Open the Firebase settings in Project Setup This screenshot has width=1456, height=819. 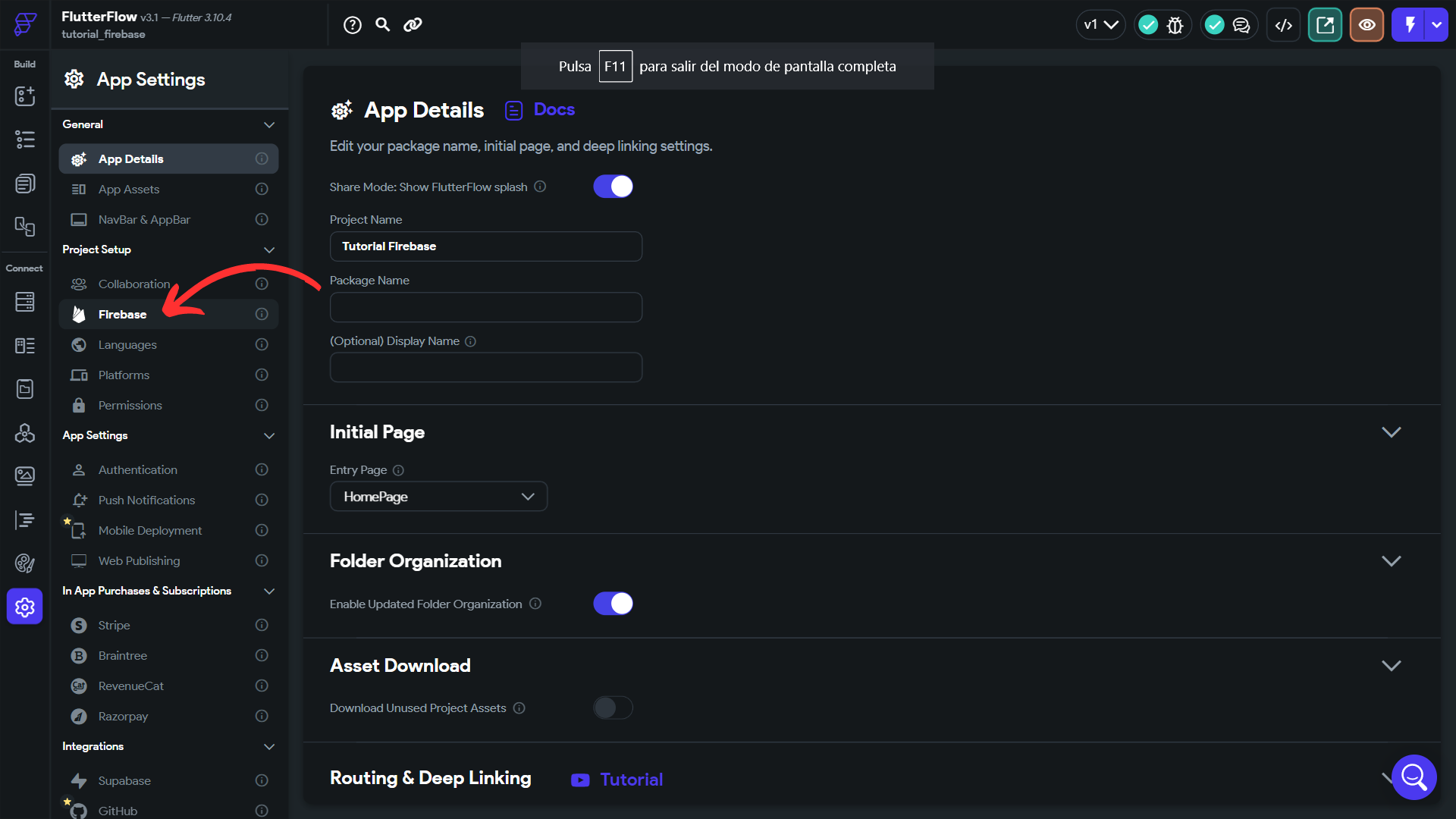click(122, 314)
